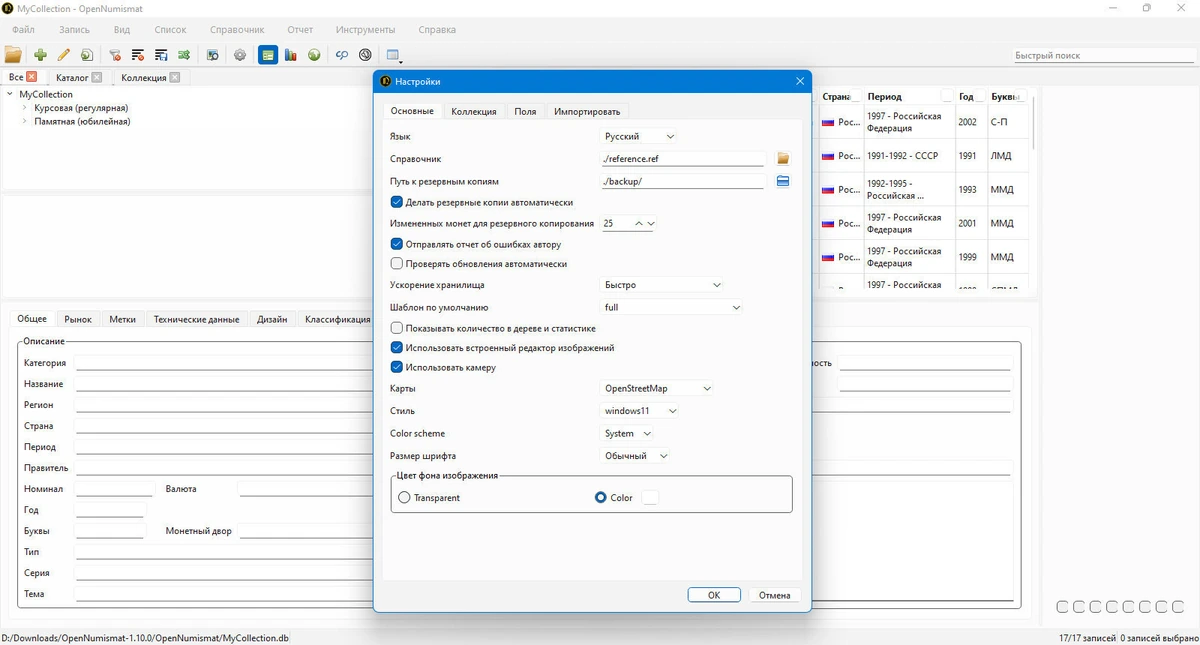Open the Справочник menu

[237, 30]
